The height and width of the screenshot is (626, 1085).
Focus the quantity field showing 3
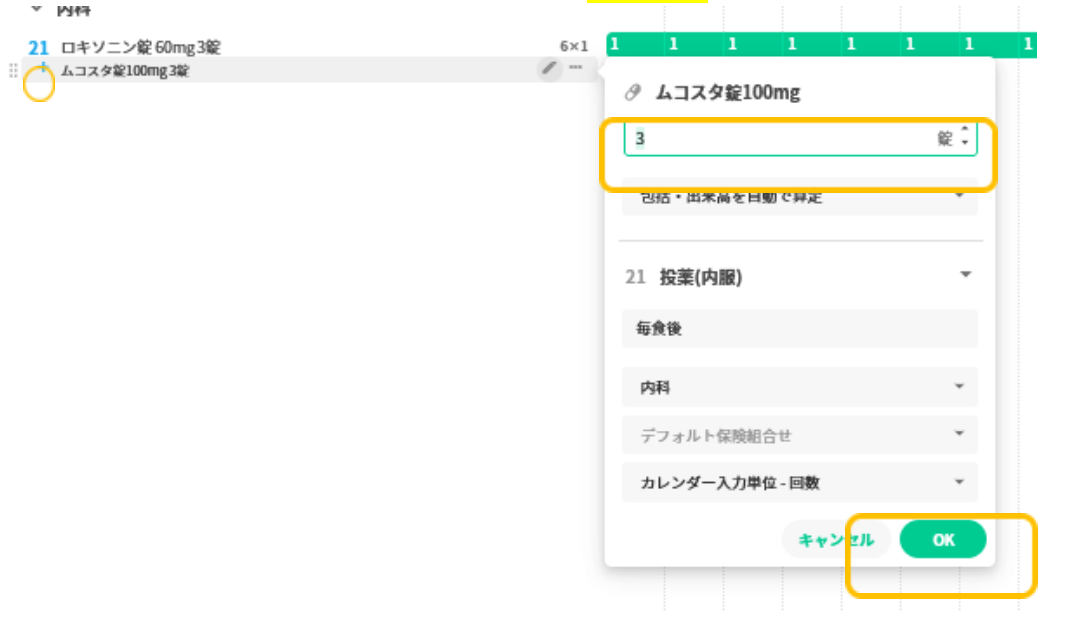coord(801,139)
